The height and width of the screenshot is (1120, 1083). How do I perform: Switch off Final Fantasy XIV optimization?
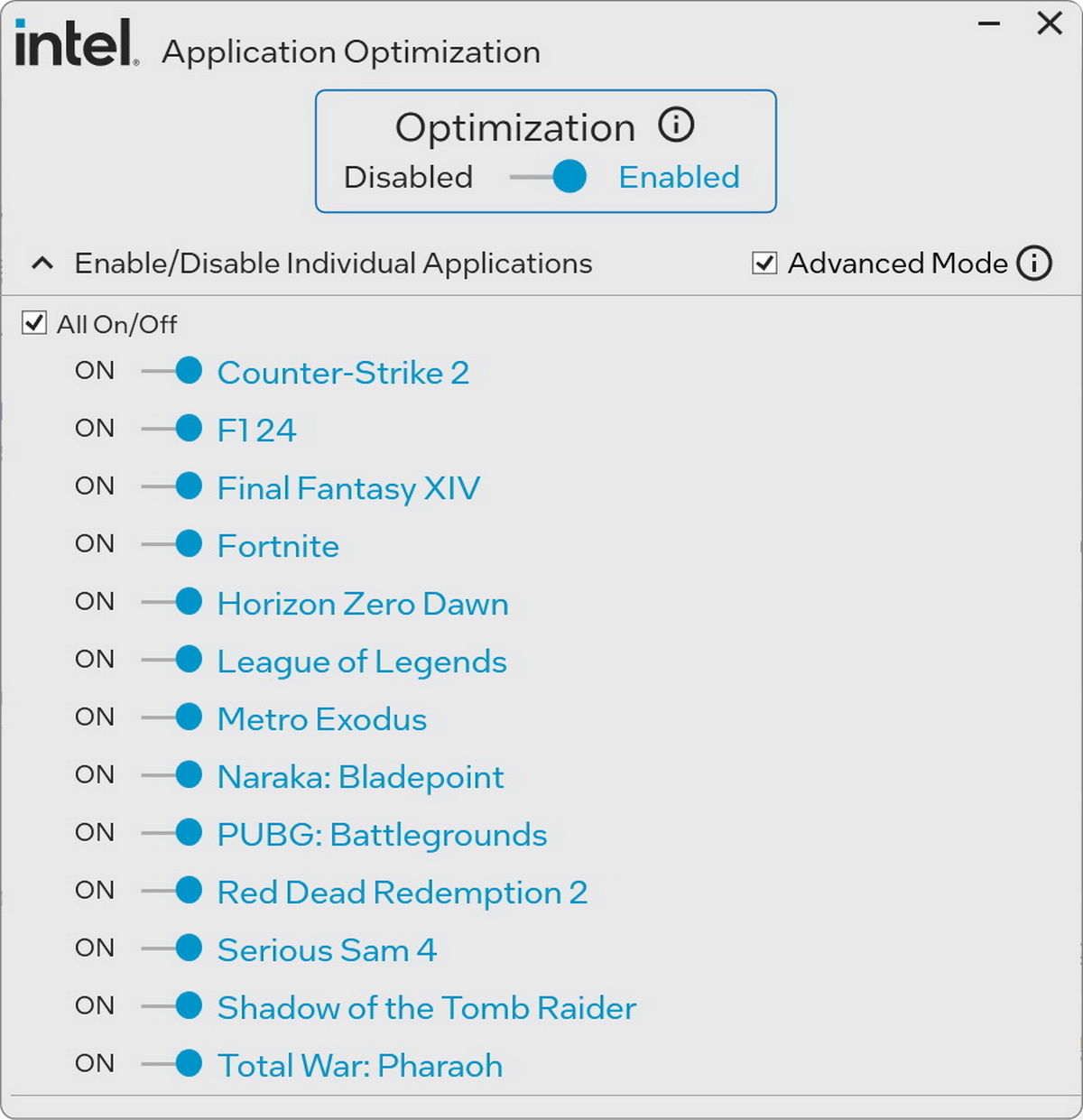(x=172, y=486)
